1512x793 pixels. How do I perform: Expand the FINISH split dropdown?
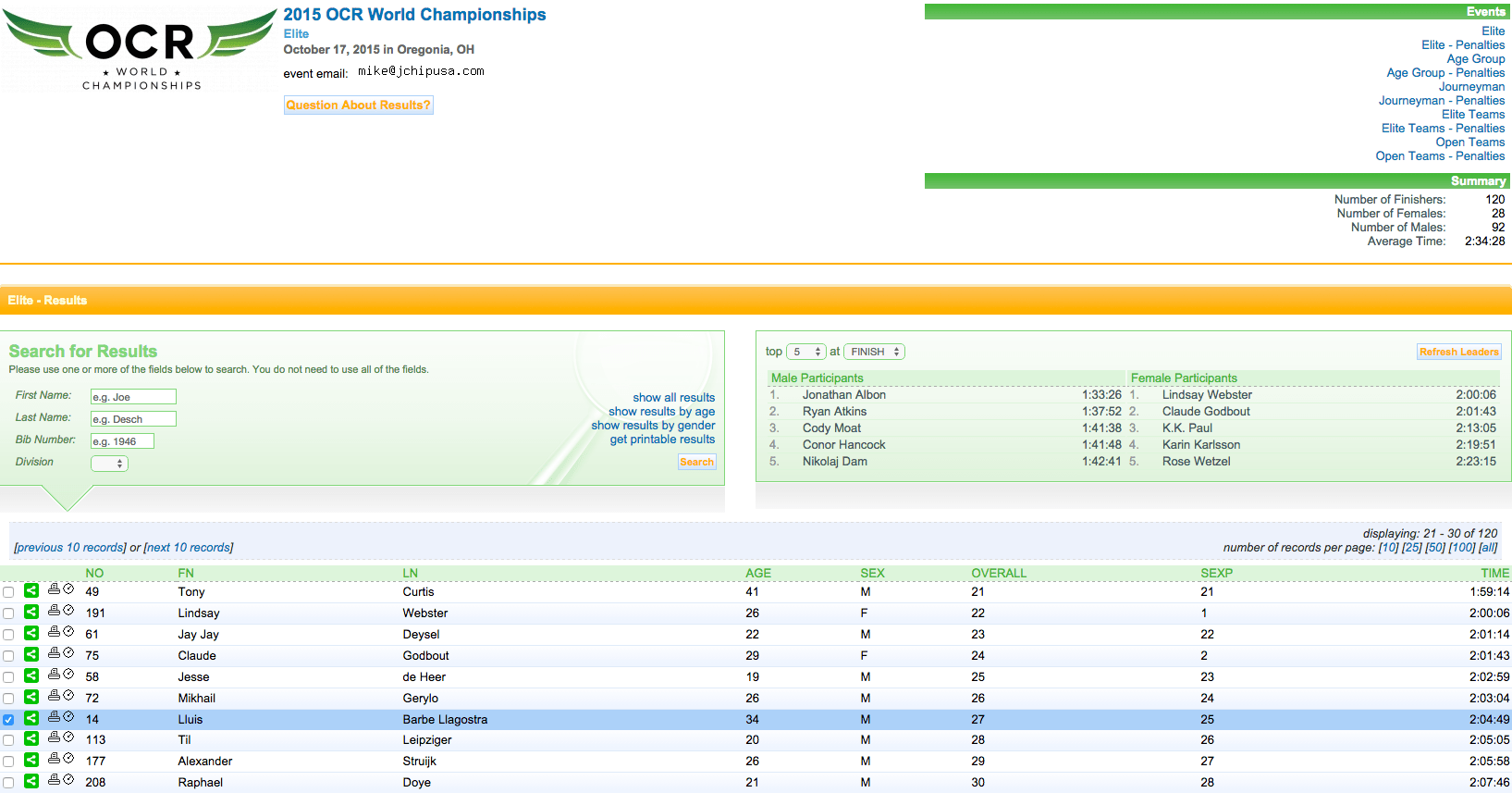[x=874, y=352]
